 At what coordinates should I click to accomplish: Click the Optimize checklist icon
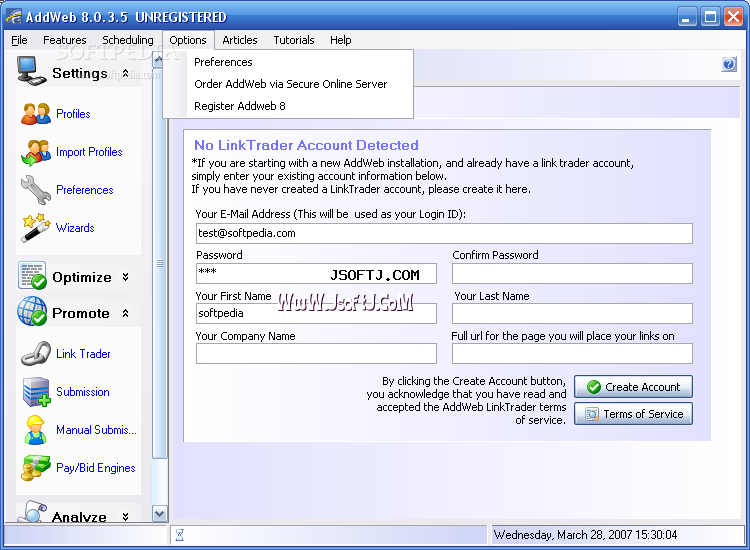(32, 275)
